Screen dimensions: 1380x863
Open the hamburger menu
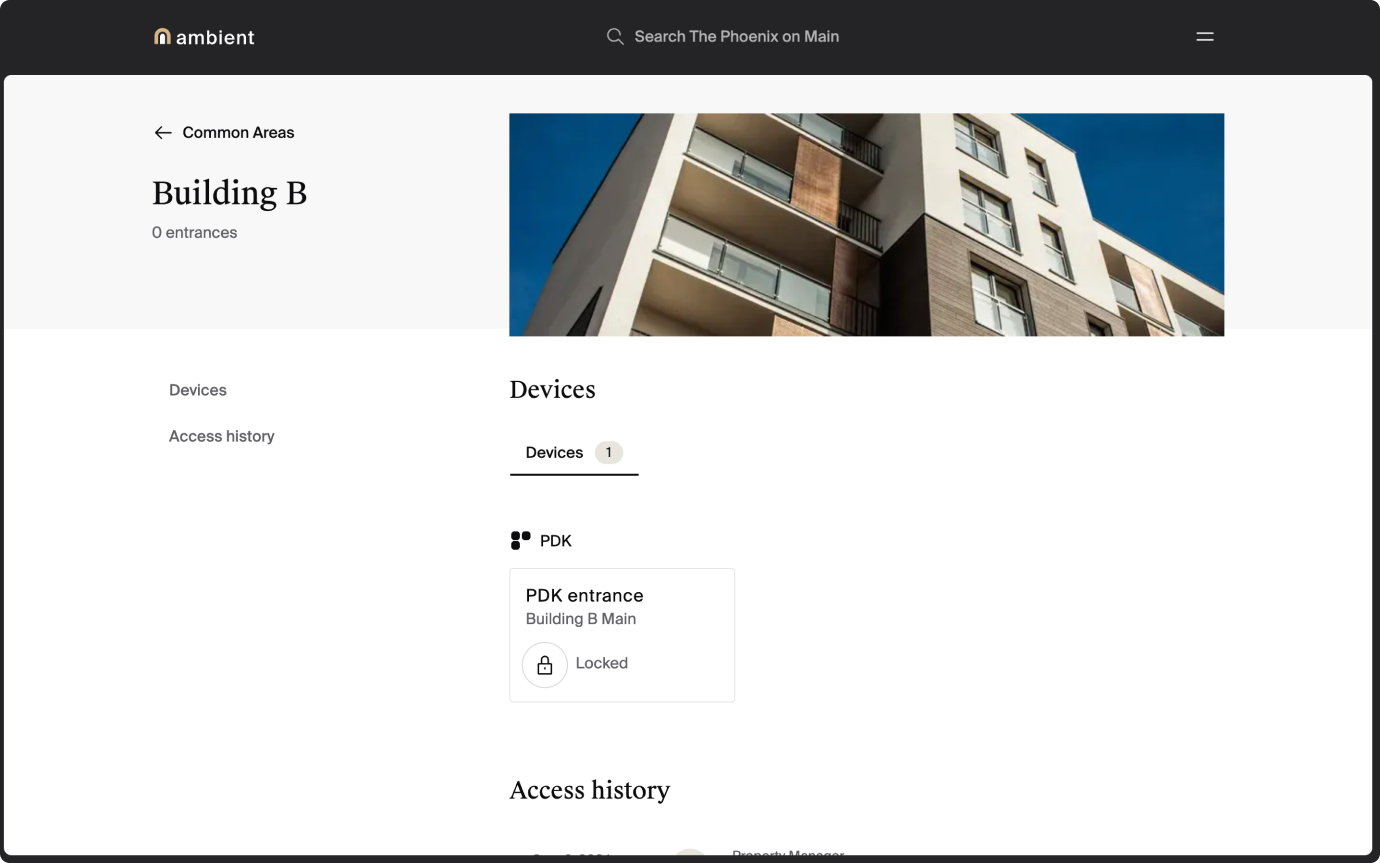click(1205, 37)
